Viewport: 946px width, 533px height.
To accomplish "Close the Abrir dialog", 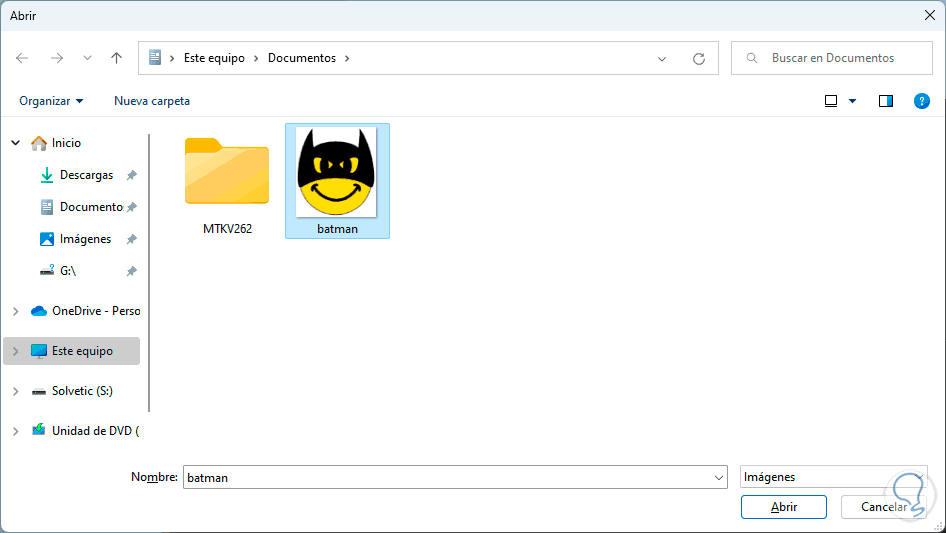I will pyautogui.click(x=930, y=15).
